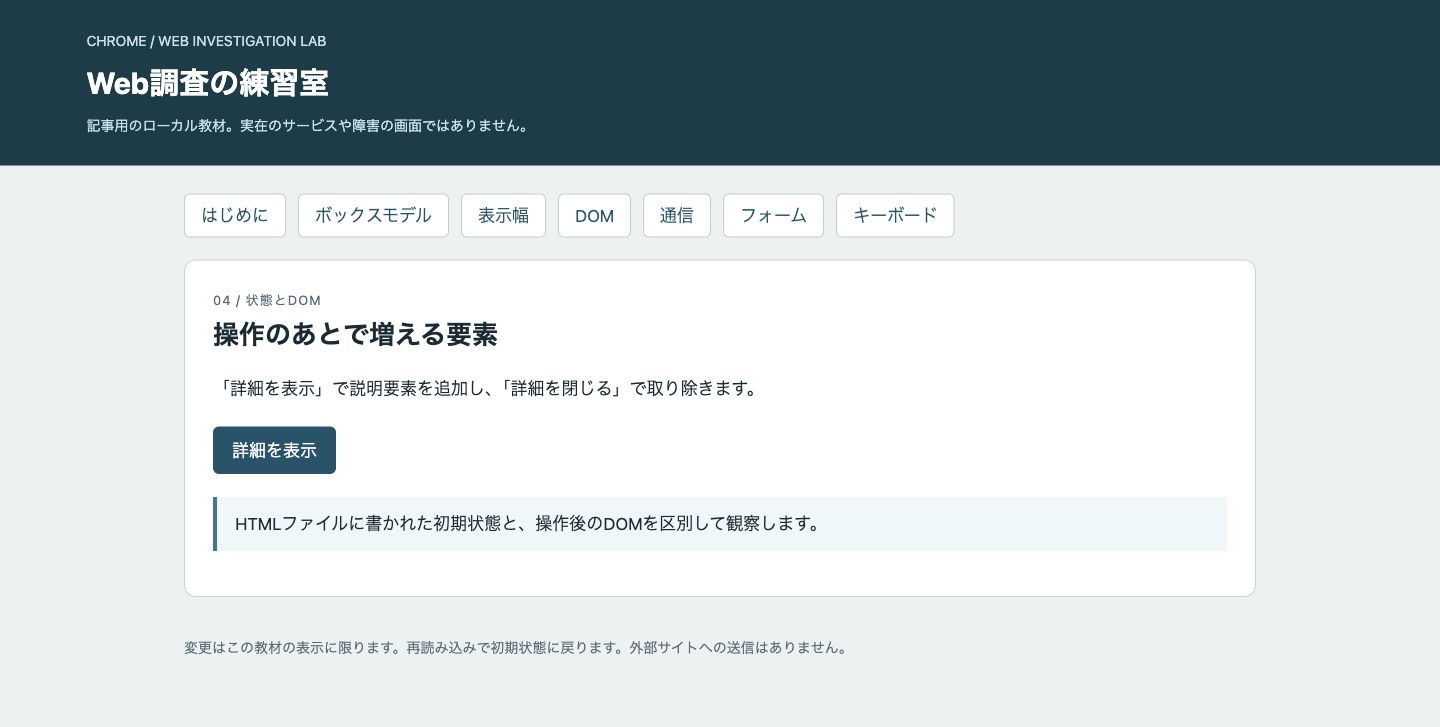
Task: Open the 通信 tab
Action: (677, 215)
